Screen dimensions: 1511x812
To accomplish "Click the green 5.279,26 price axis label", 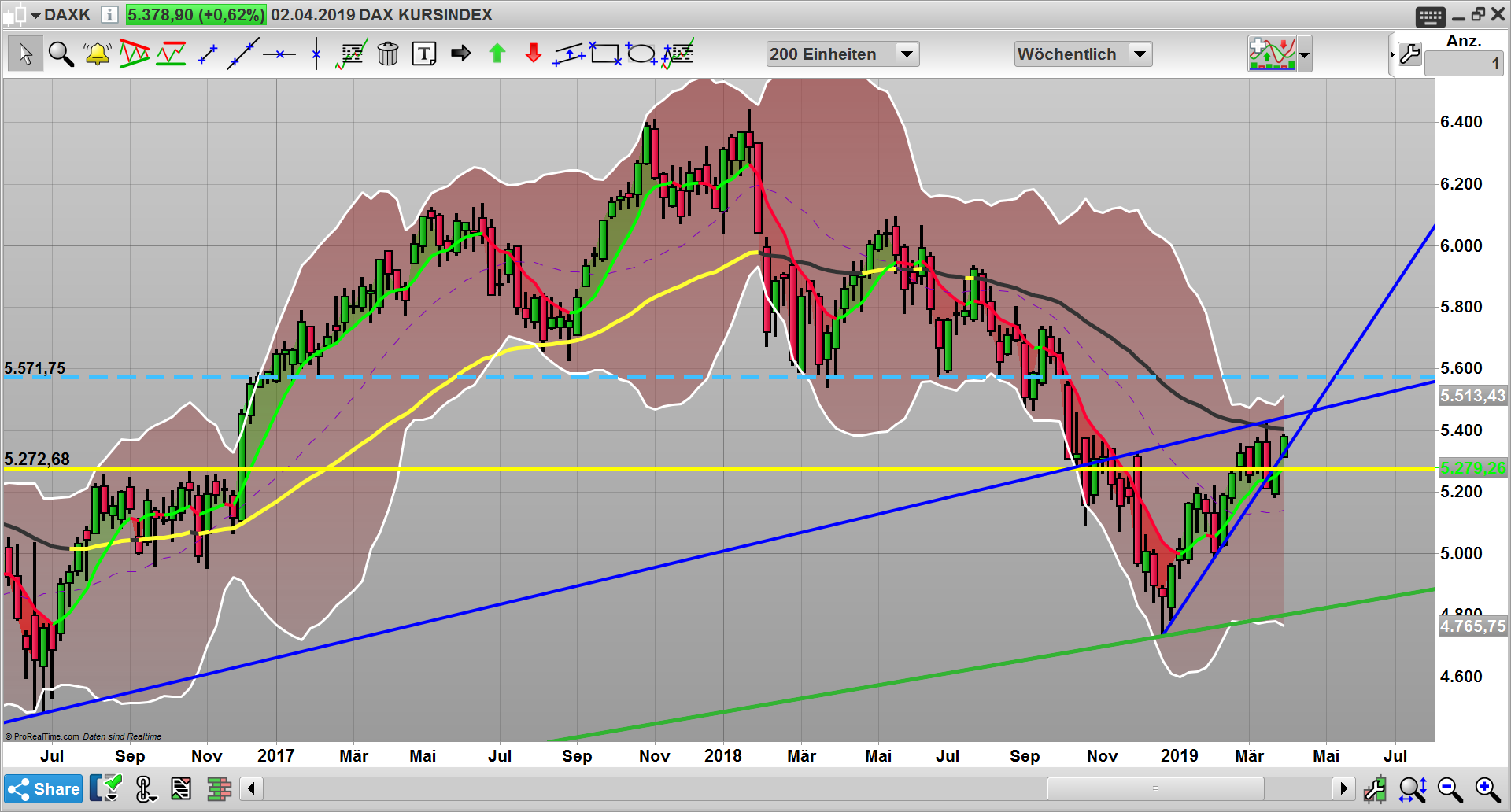I will pos(1472,468).
